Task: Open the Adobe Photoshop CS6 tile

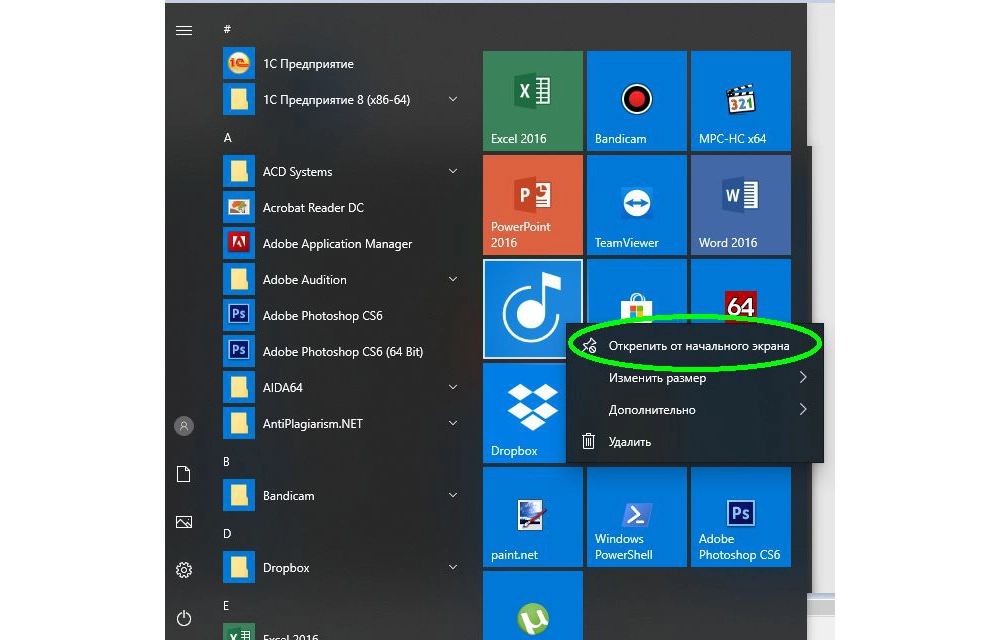Action: click(740, 516)
